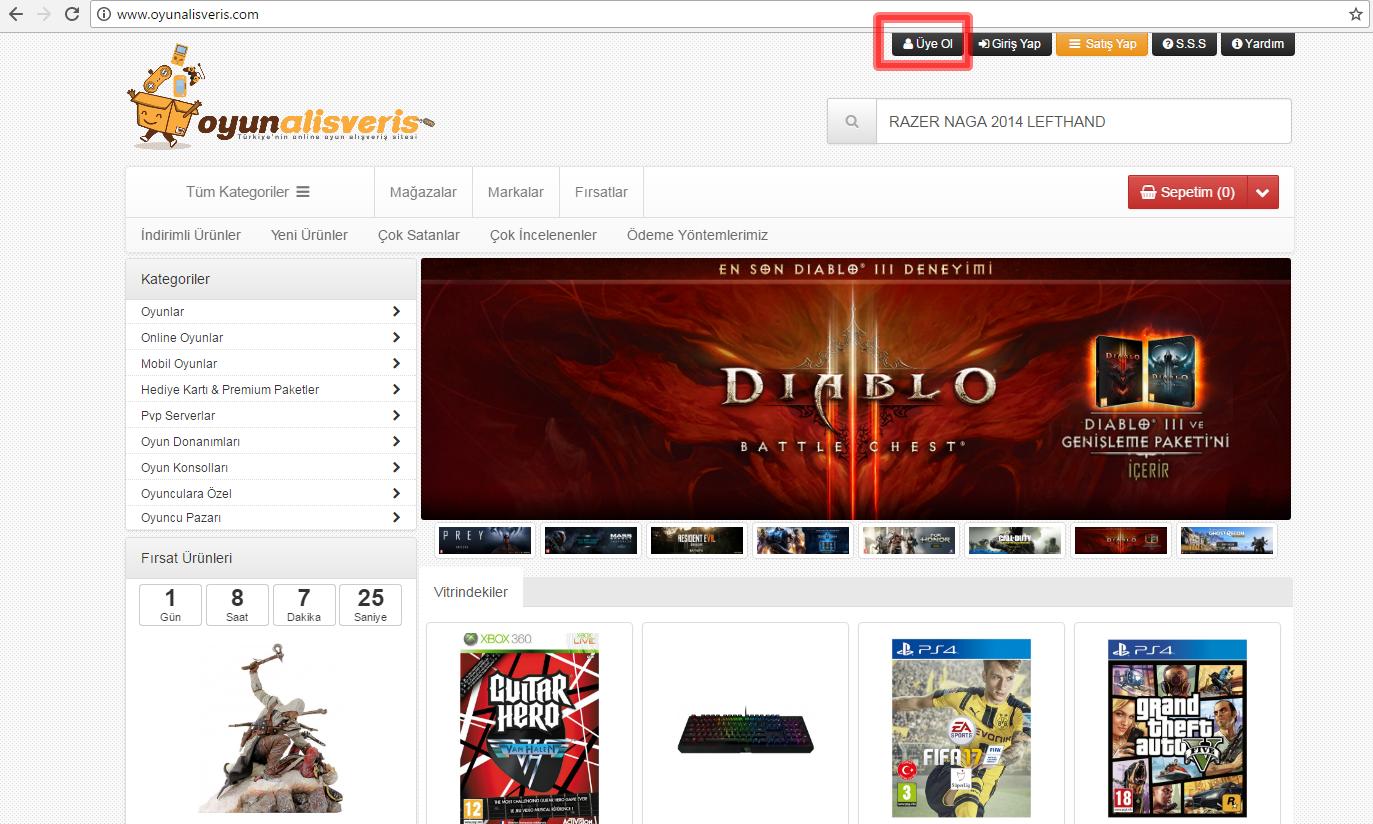Open the Yardım button
Image resolution: width=1373 pixels, height=824 pixels.
tap(1258, 44)
